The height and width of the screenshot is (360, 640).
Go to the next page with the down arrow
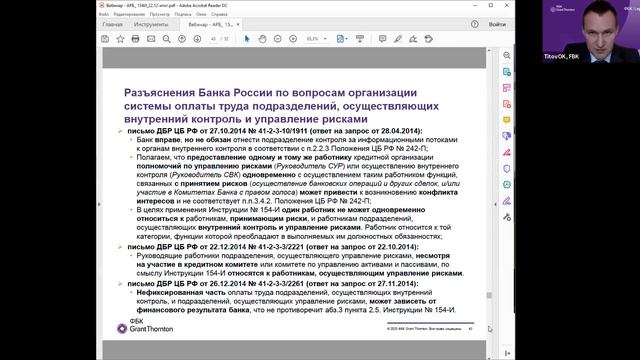click(x=197, y=39)
